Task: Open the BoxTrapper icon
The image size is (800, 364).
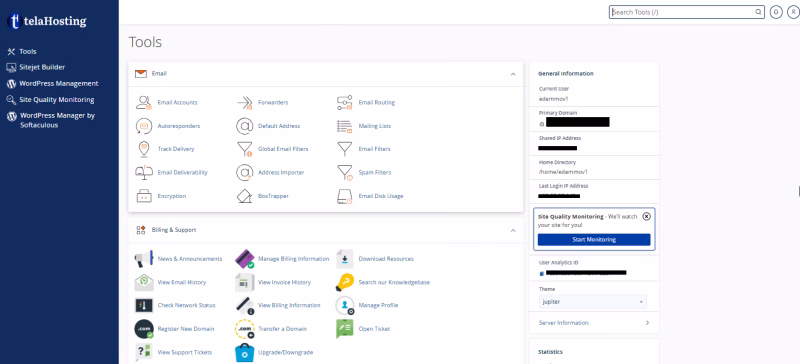Action: click(x=244, y=196)
